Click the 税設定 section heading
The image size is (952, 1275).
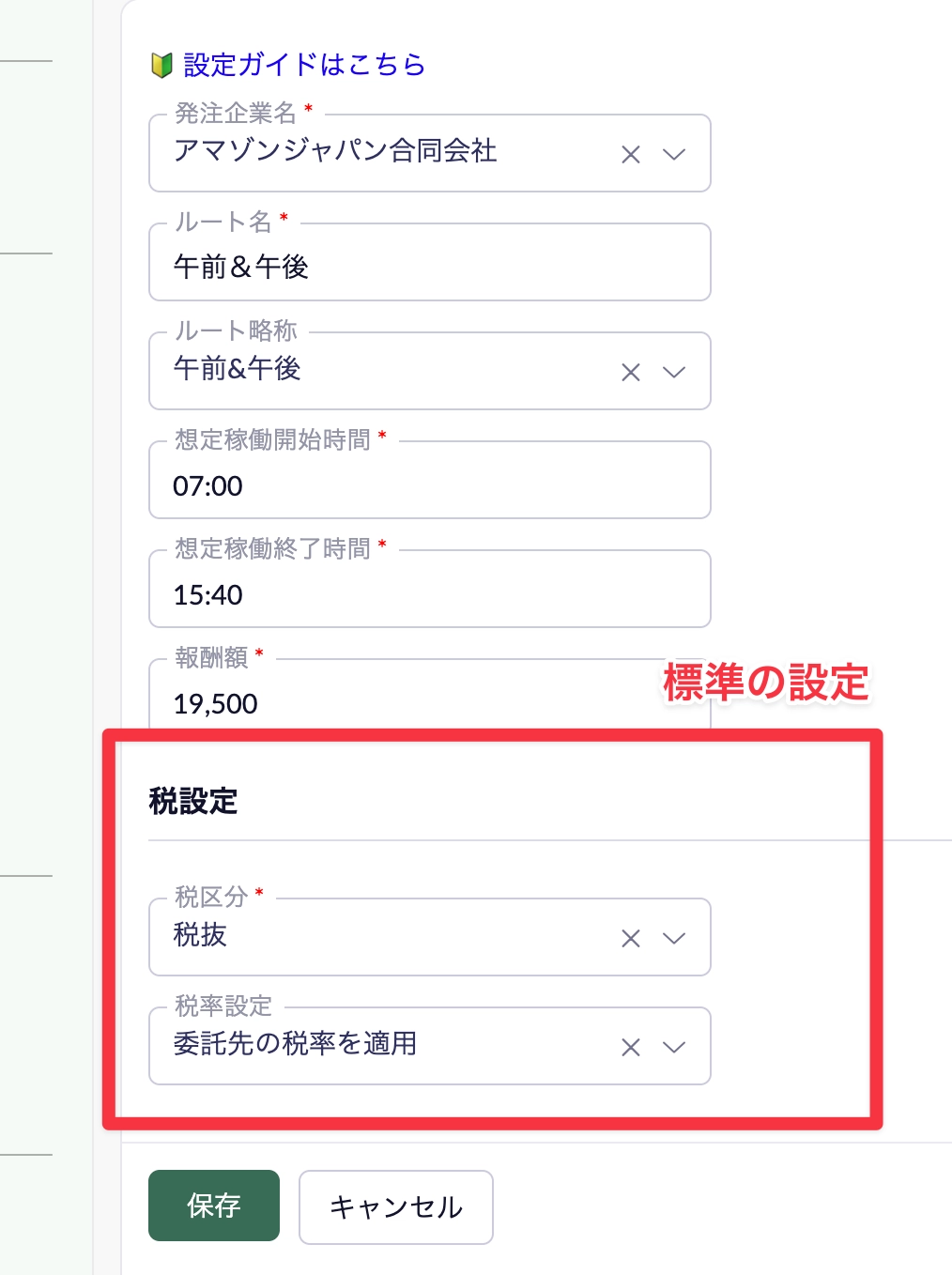193,802
